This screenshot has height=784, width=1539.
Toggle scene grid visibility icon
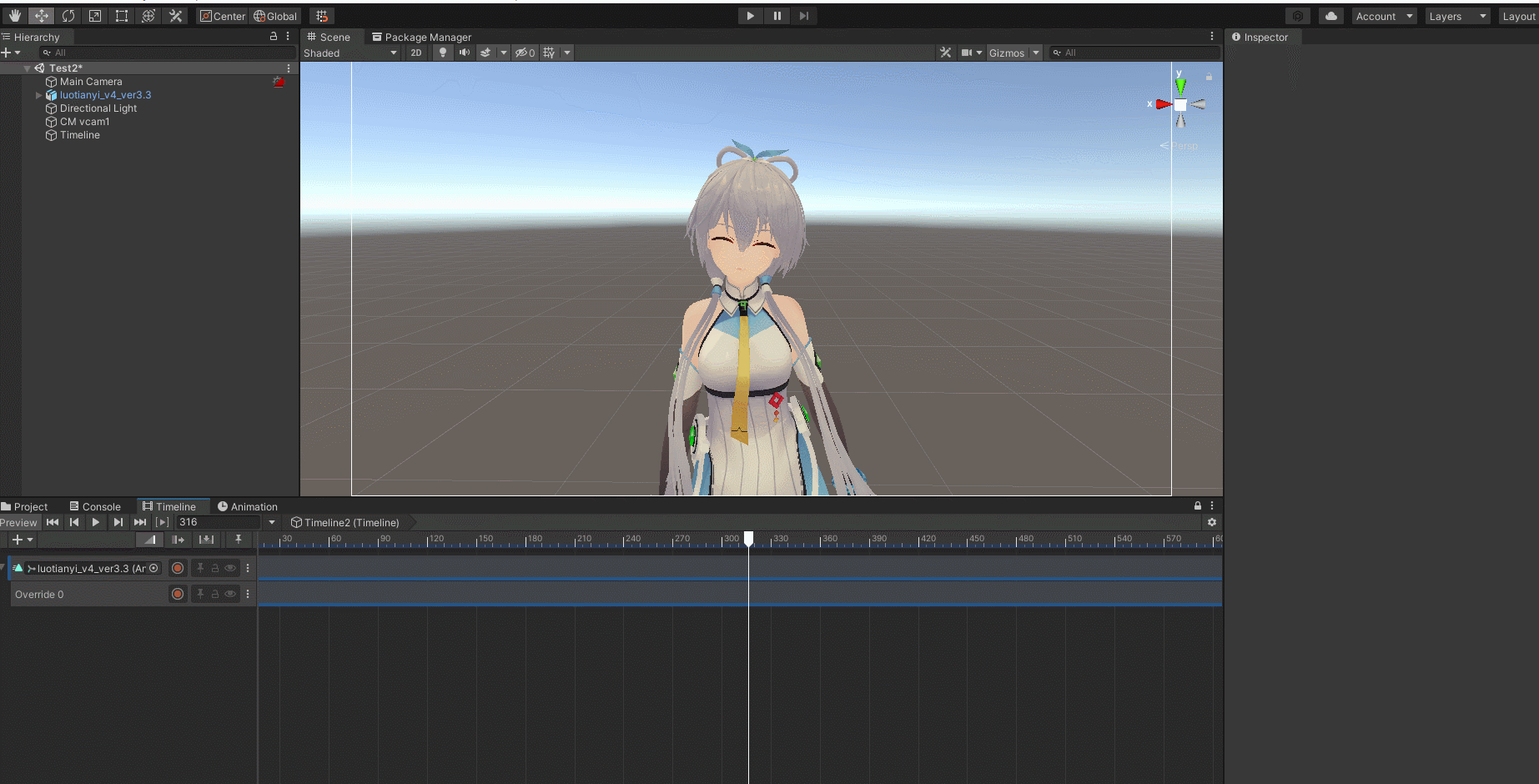tap(549, 53)
